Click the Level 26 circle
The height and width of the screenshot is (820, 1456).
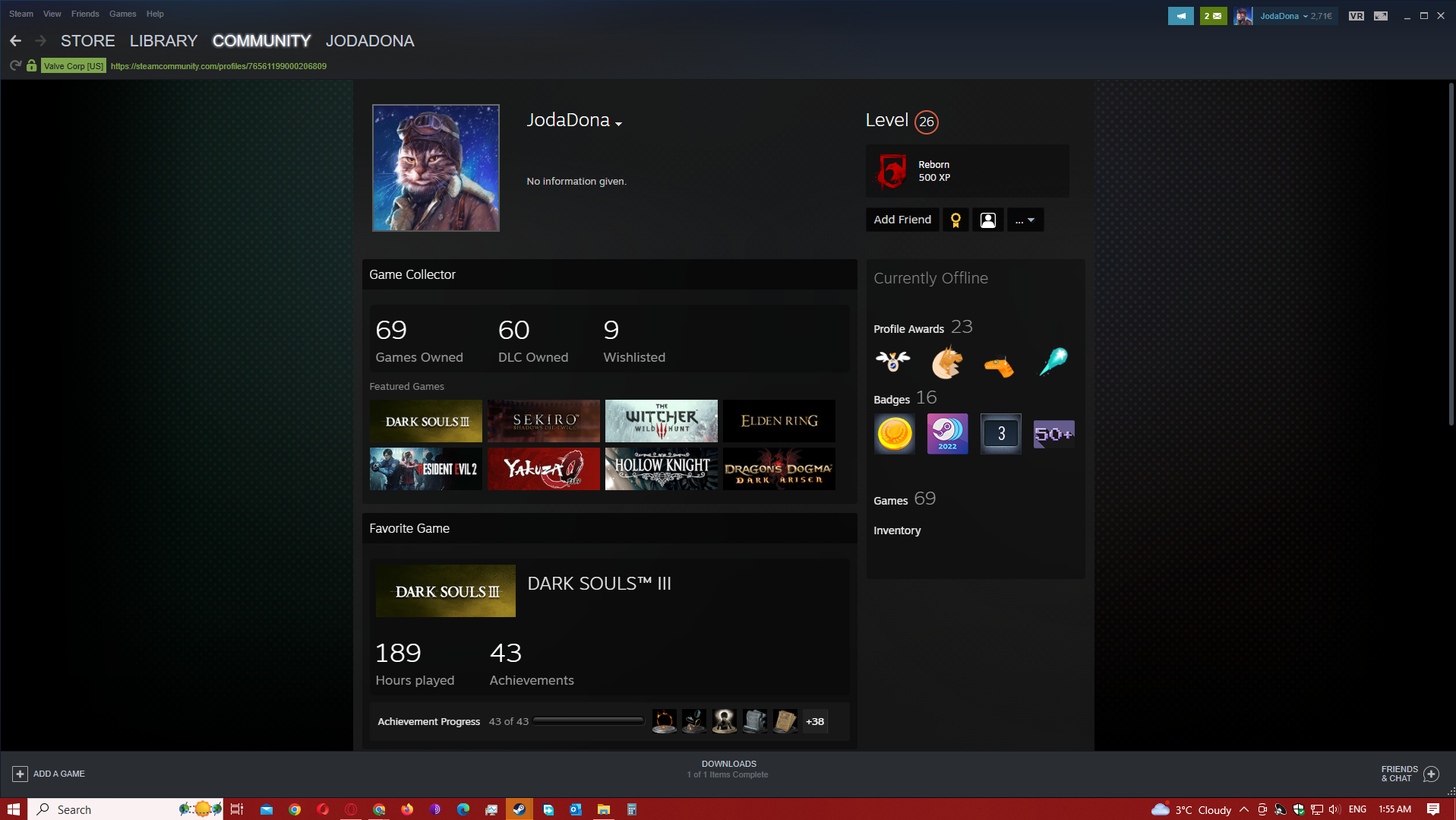[x=926, y=122]
